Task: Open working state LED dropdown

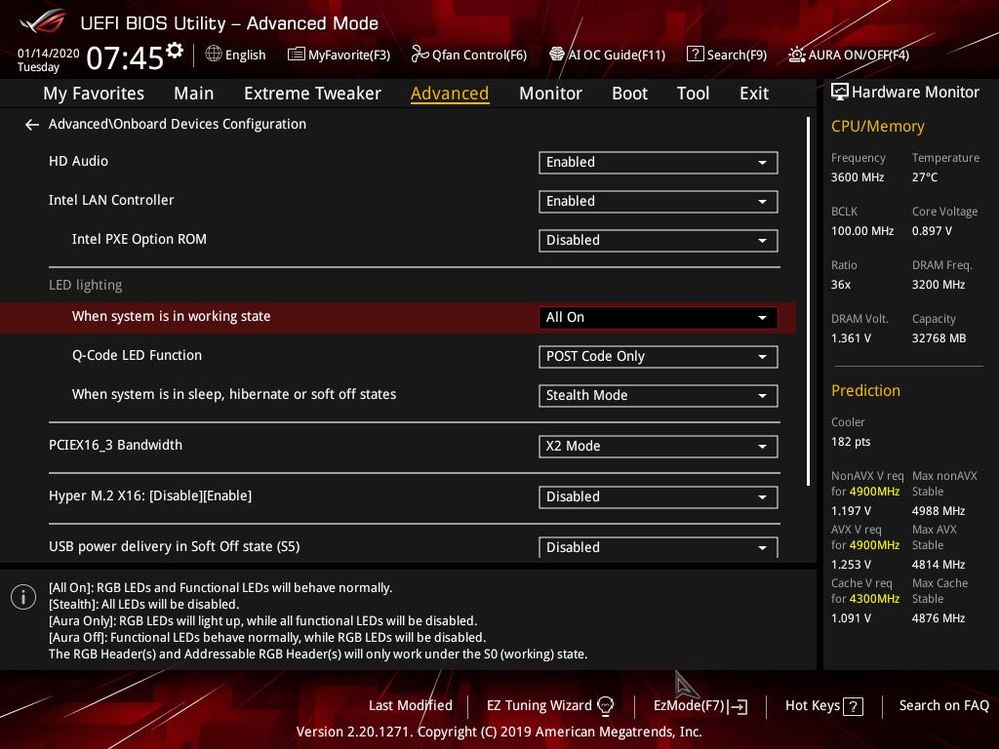Action: tap(658, 317)
